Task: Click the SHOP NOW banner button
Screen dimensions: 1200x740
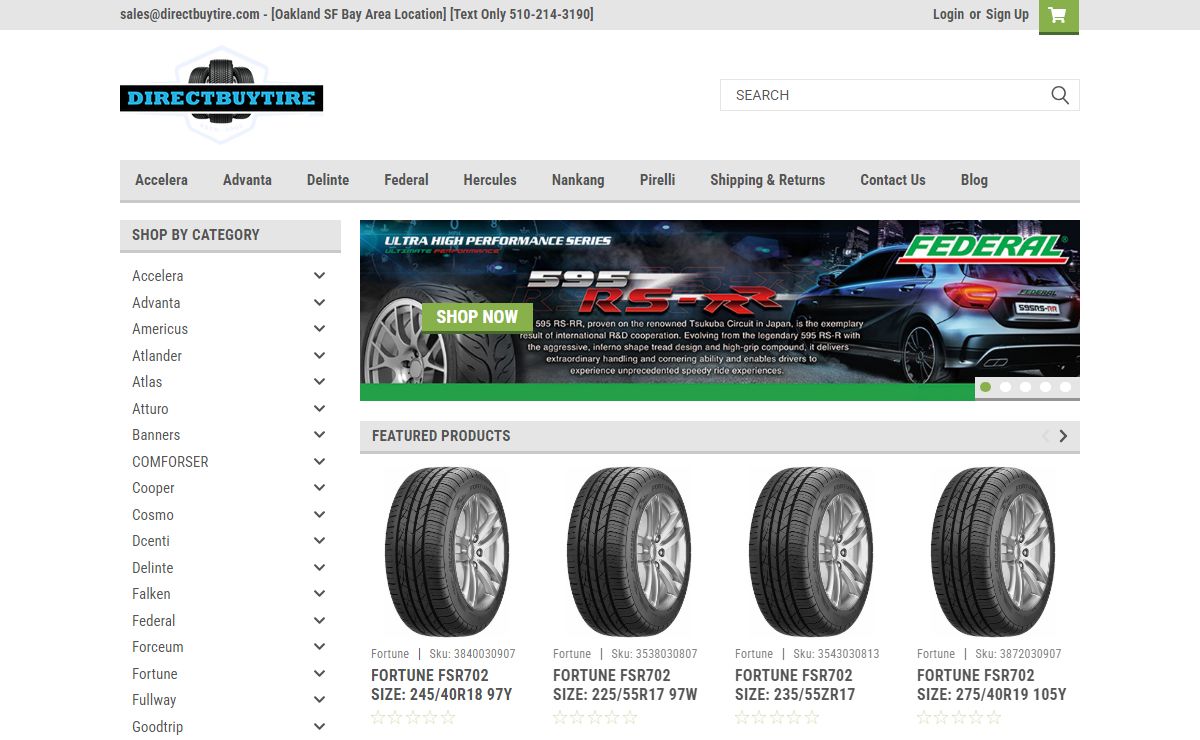Action: click(477, 317)
